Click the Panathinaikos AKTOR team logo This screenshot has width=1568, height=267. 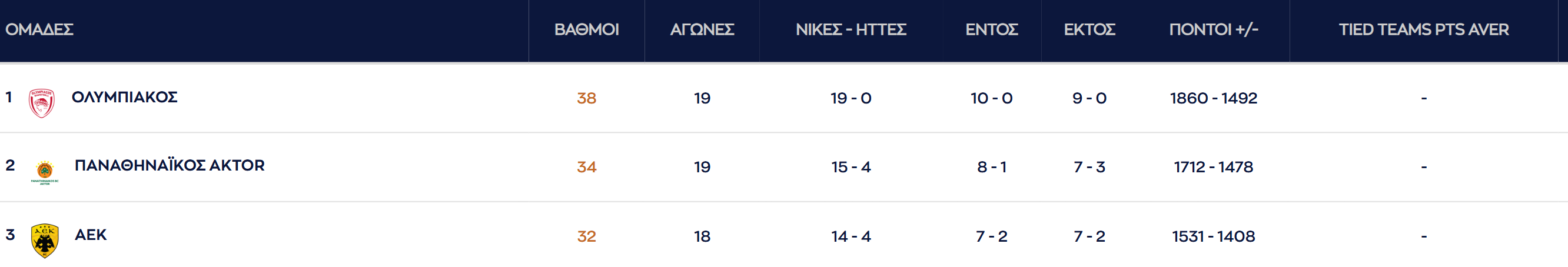click(44, 172)
